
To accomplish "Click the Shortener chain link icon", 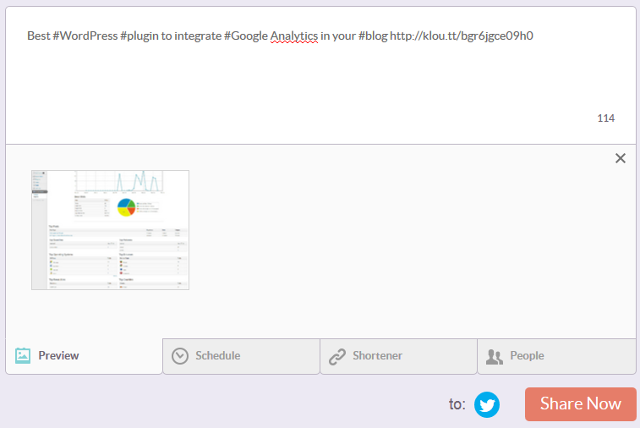I will (x=338, y=356).
